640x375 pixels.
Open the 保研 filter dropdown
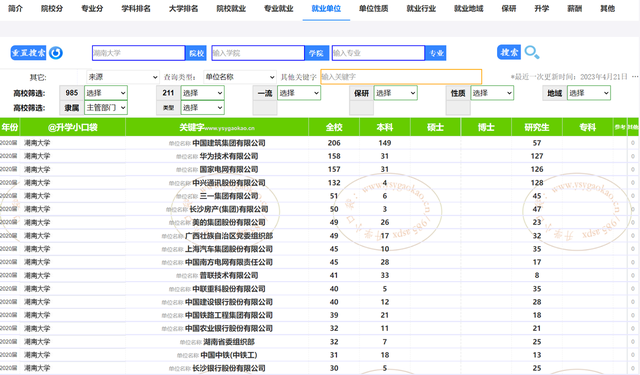(396, 93)
